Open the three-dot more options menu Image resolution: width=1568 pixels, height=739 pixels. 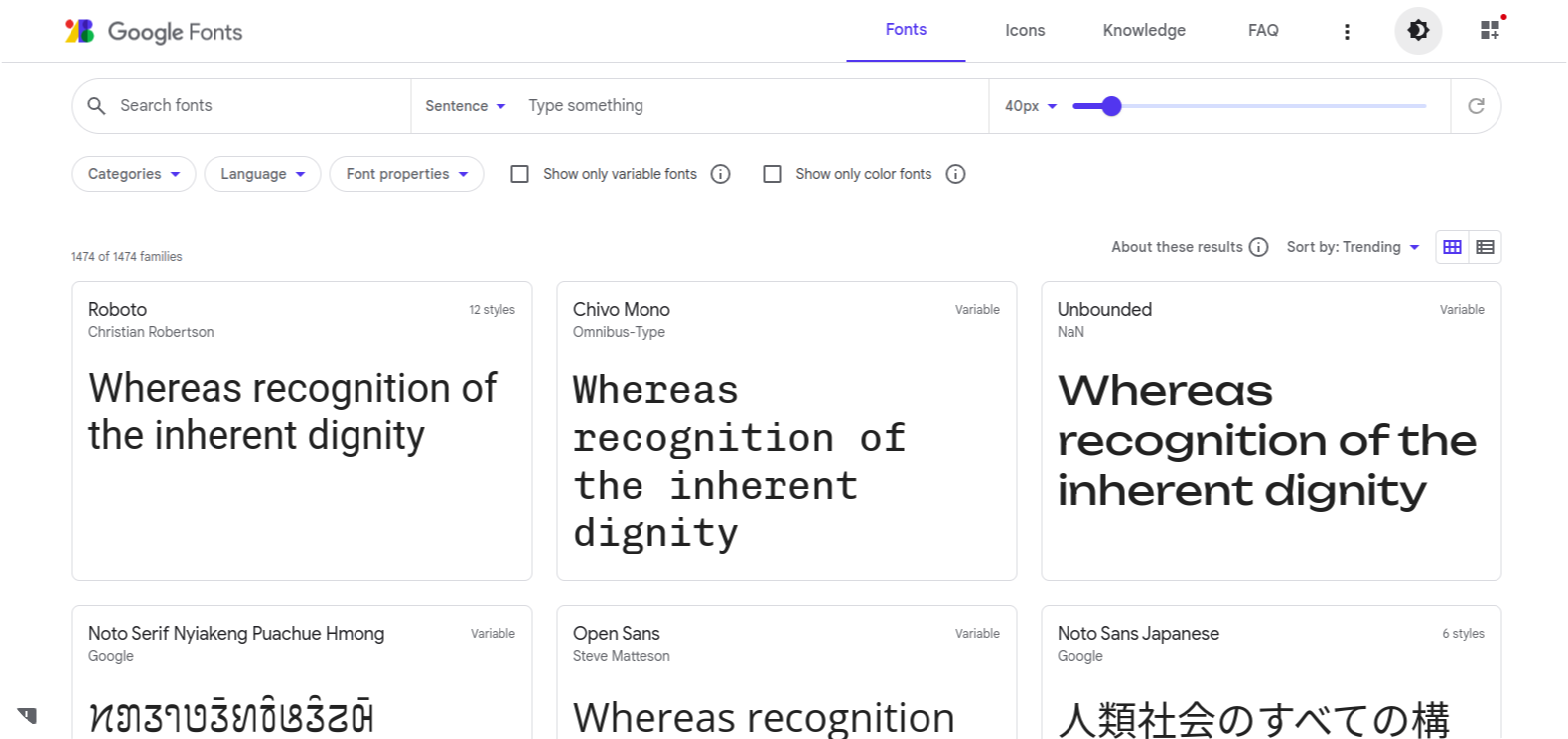coord(1347,31)
